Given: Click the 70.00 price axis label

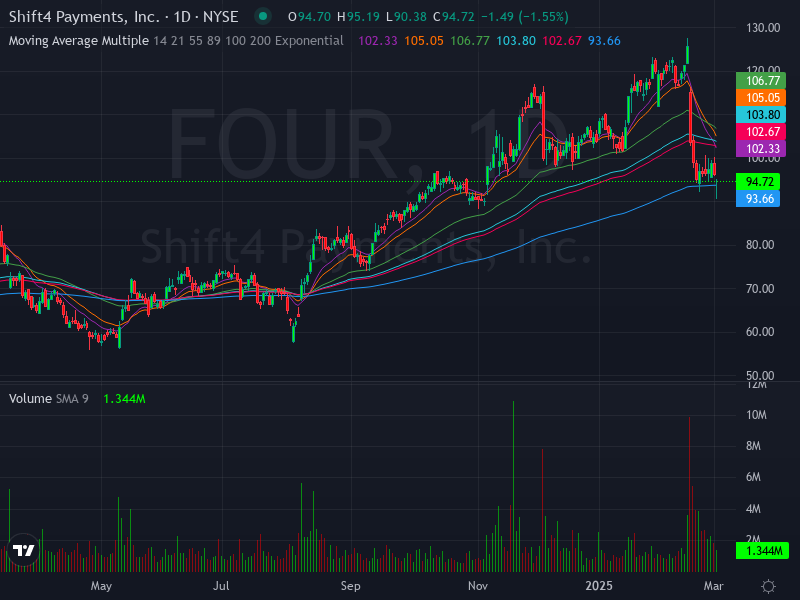Looking at the screenshot, I should pyautogui.click(x=760, y=289).
